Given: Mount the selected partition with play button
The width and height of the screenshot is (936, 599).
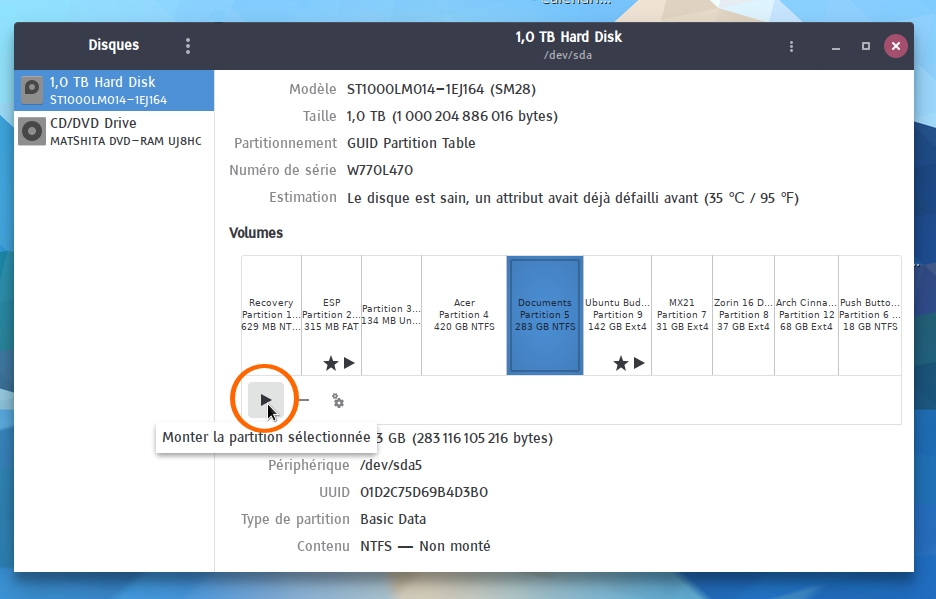Looking at the screenshot, I should tap(265, 400).
